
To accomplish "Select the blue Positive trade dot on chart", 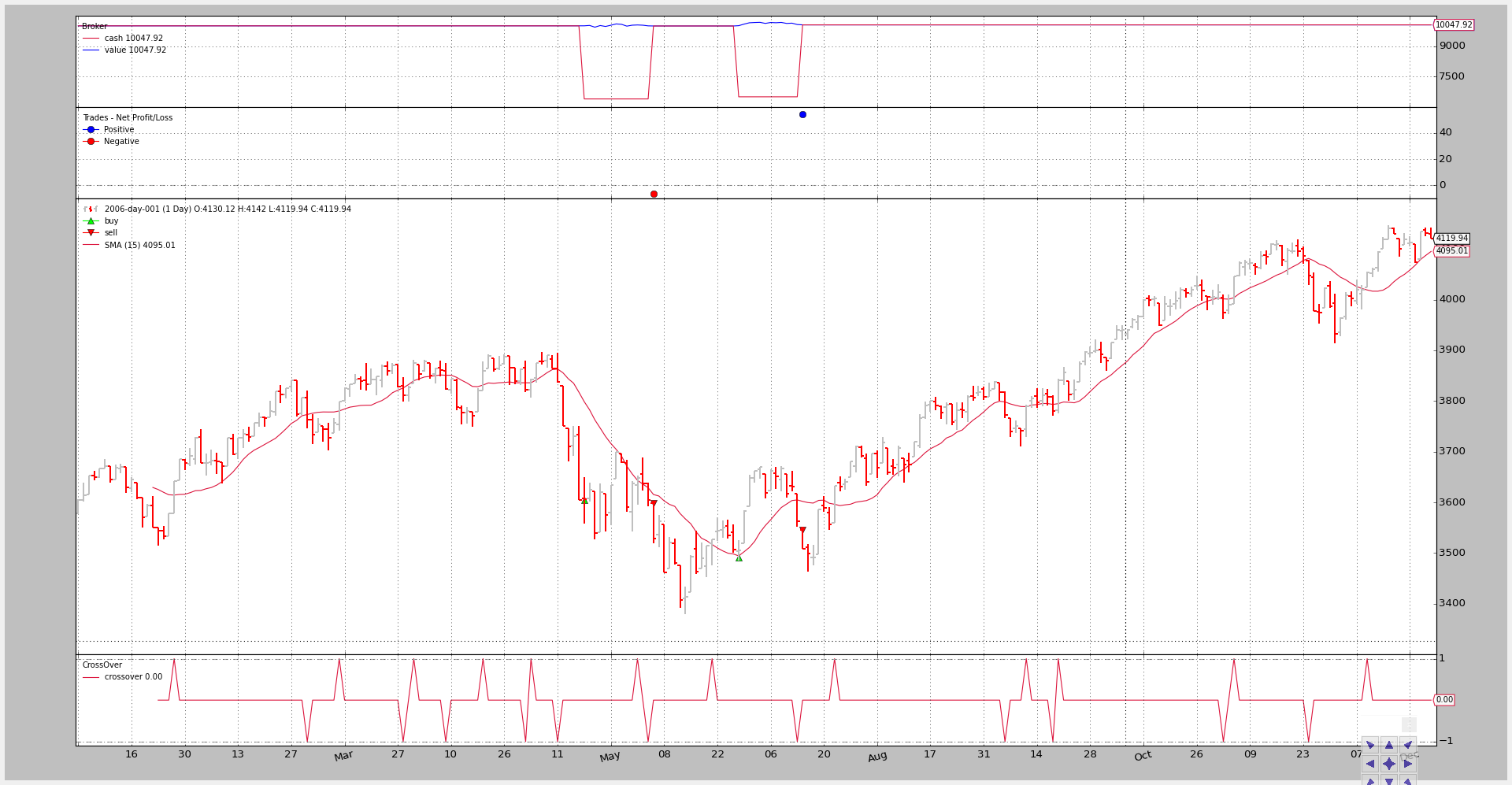I will click(x=802, y=115).
